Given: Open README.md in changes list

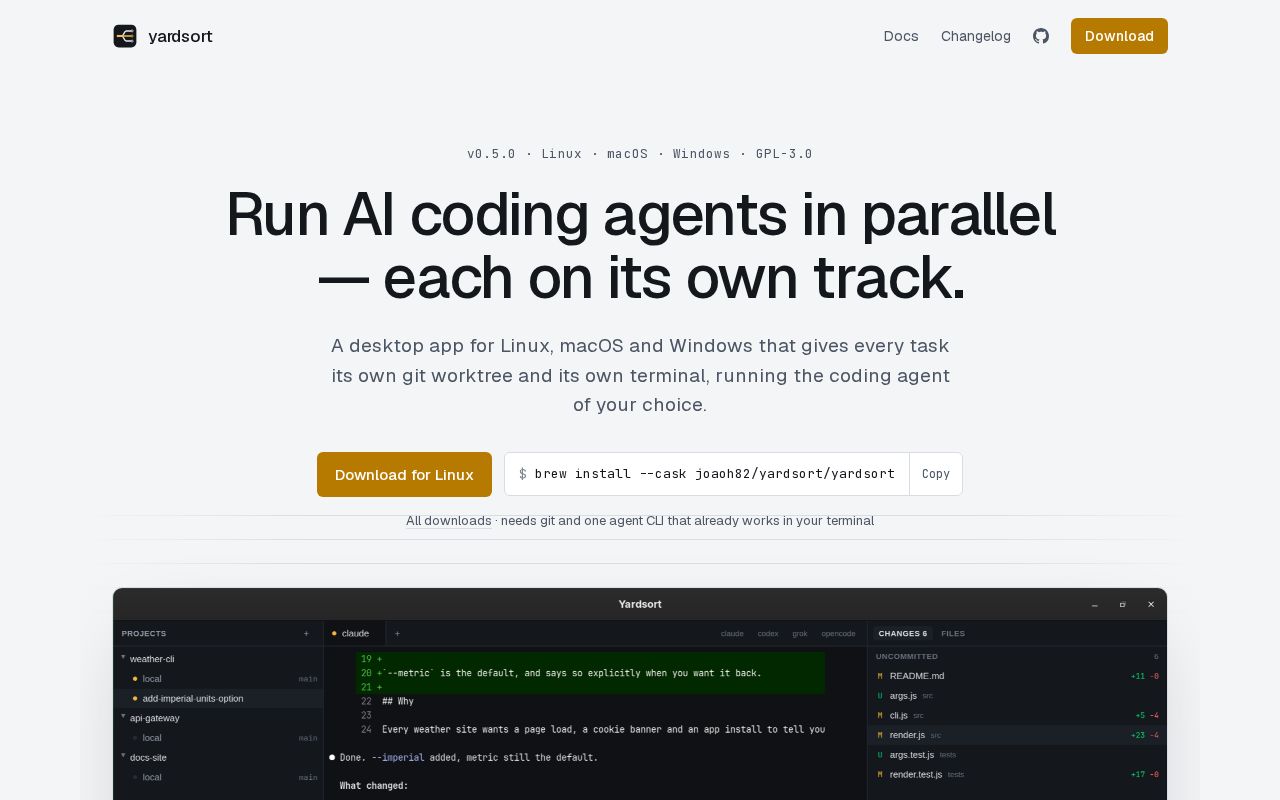Looking at the screenshot, I should [1017, 676].
